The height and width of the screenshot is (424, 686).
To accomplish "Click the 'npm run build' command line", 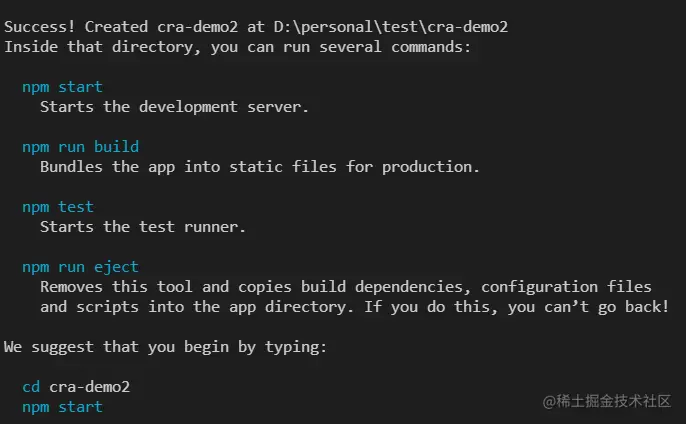I will pos(80,147).
